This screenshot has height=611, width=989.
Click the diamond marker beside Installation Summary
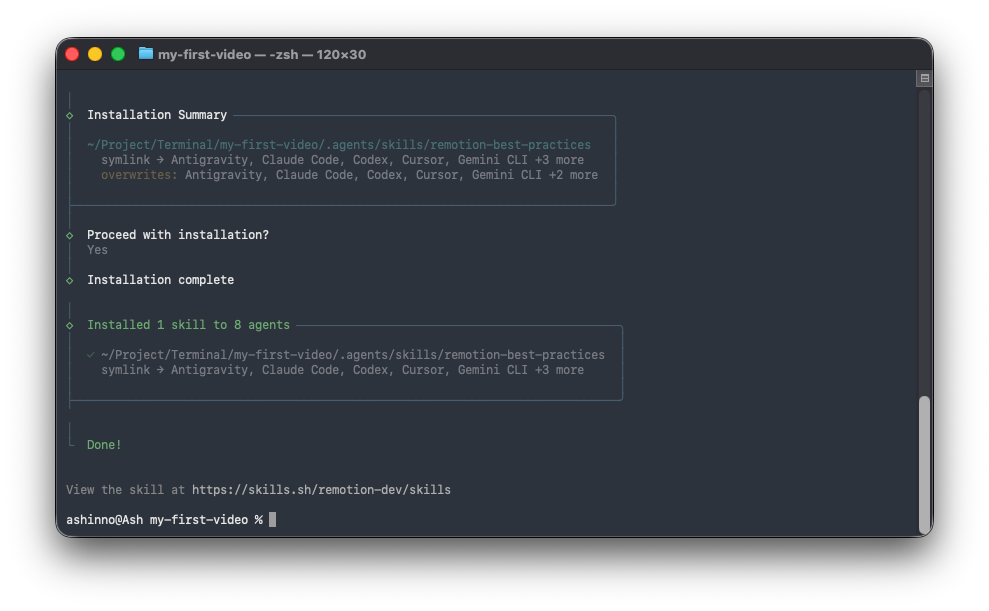point(70,115)
